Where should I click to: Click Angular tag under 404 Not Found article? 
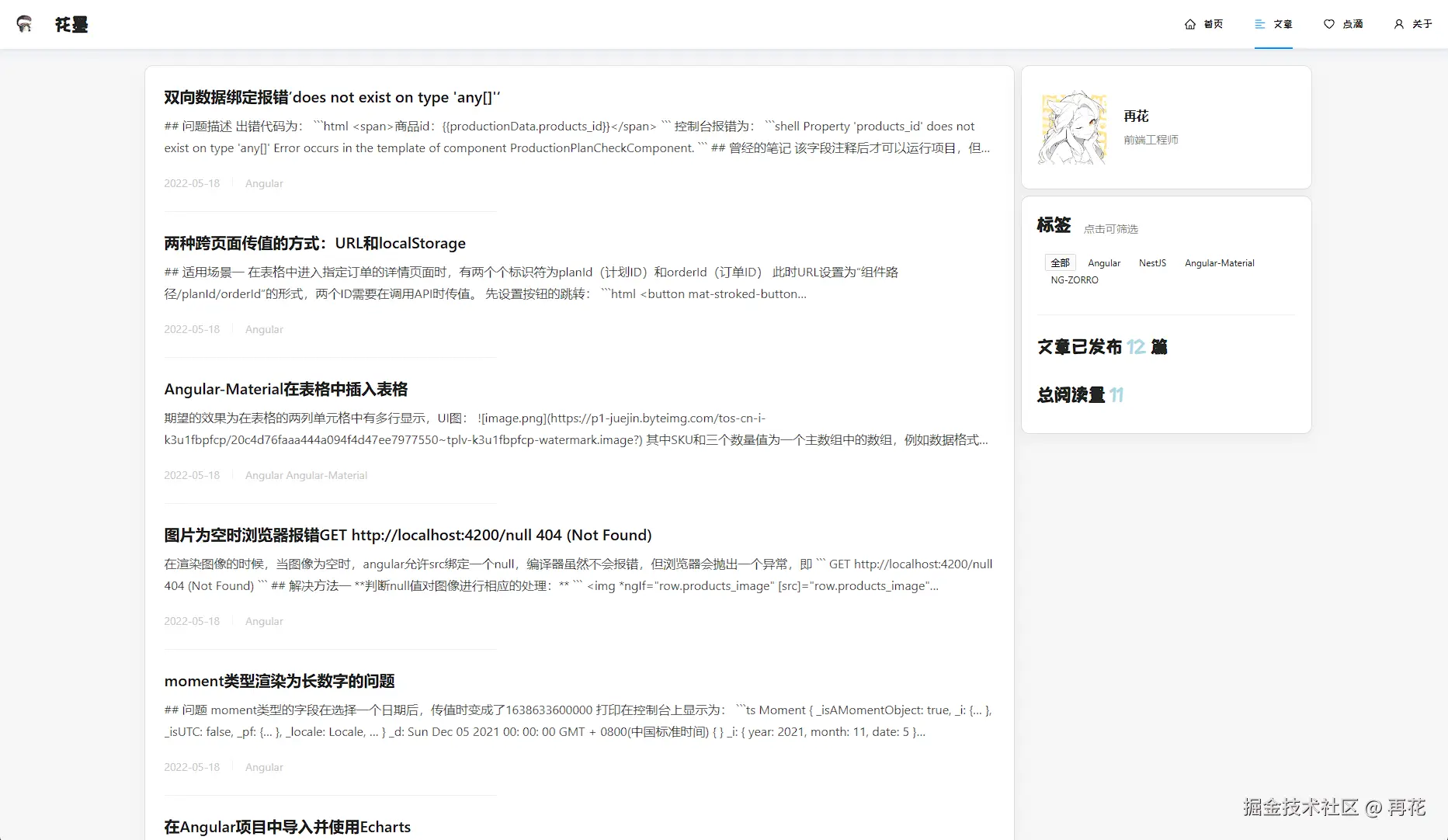click(264, 621)
